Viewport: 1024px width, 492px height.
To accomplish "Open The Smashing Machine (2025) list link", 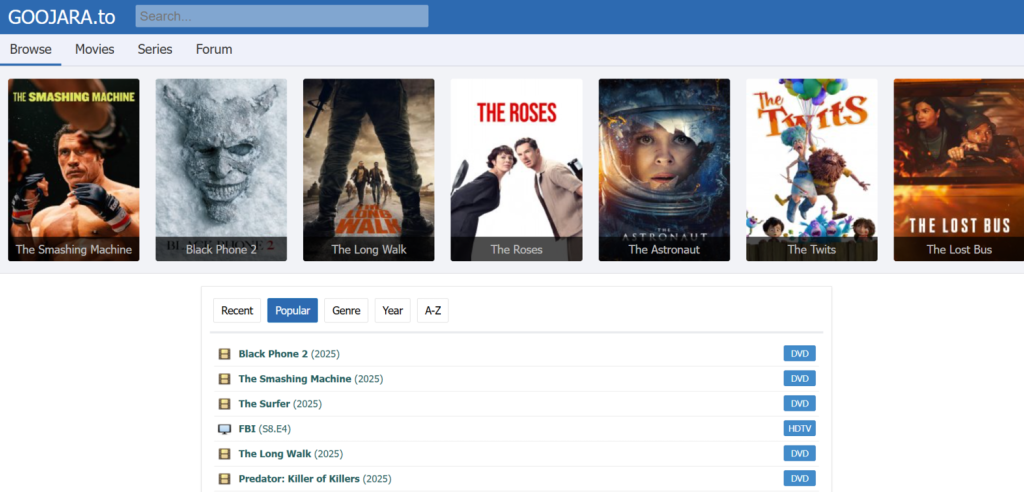I will point(311,379).
